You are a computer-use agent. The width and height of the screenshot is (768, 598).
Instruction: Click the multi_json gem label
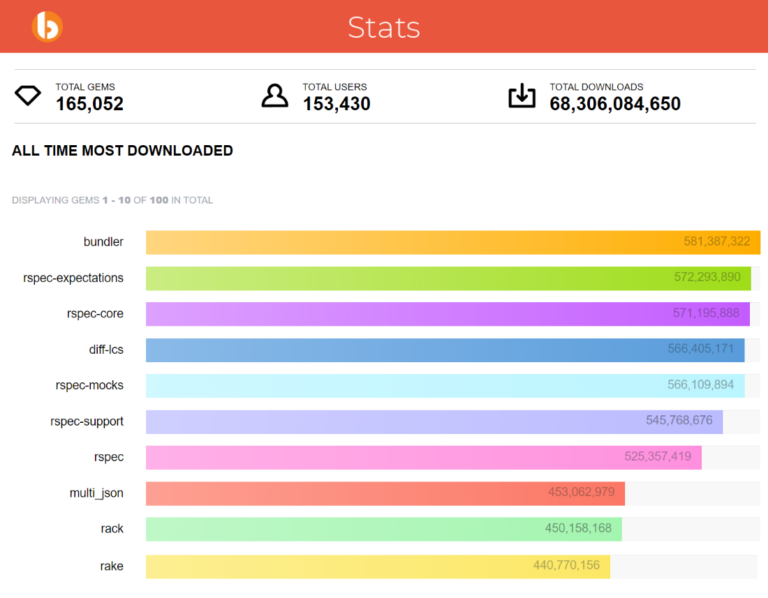[96, 494]
